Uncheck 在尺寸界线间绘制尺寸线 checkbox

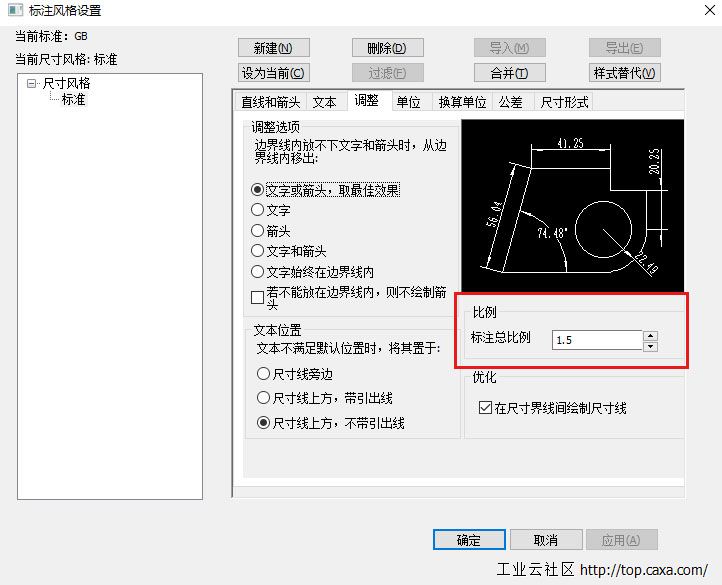coord(485,408)
